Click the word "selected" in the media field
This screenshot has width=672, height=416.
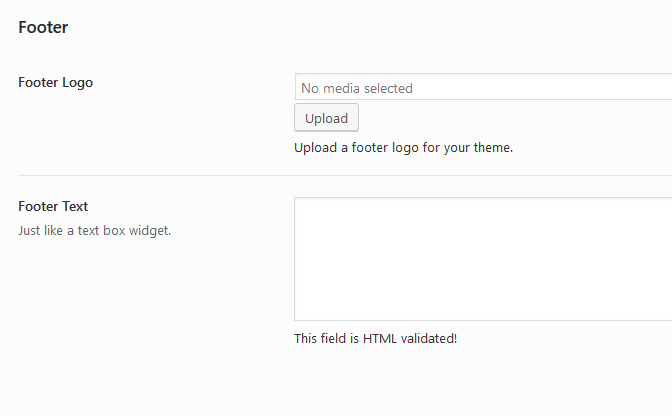[387, 88]
